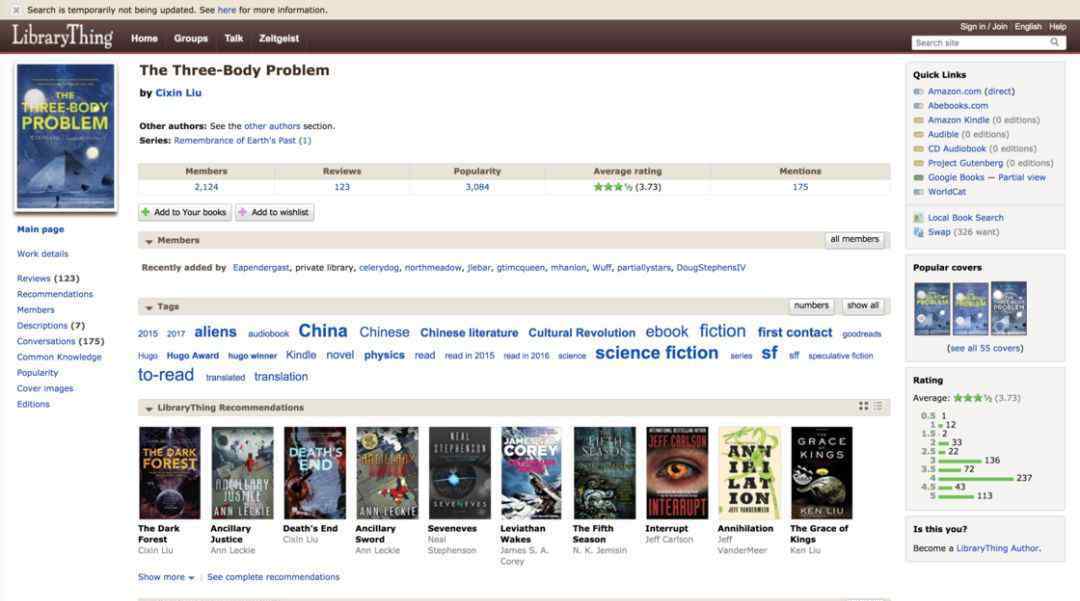Open the Home menu
Viewport: 1080px width, 601px height.
tap(145, 39)
